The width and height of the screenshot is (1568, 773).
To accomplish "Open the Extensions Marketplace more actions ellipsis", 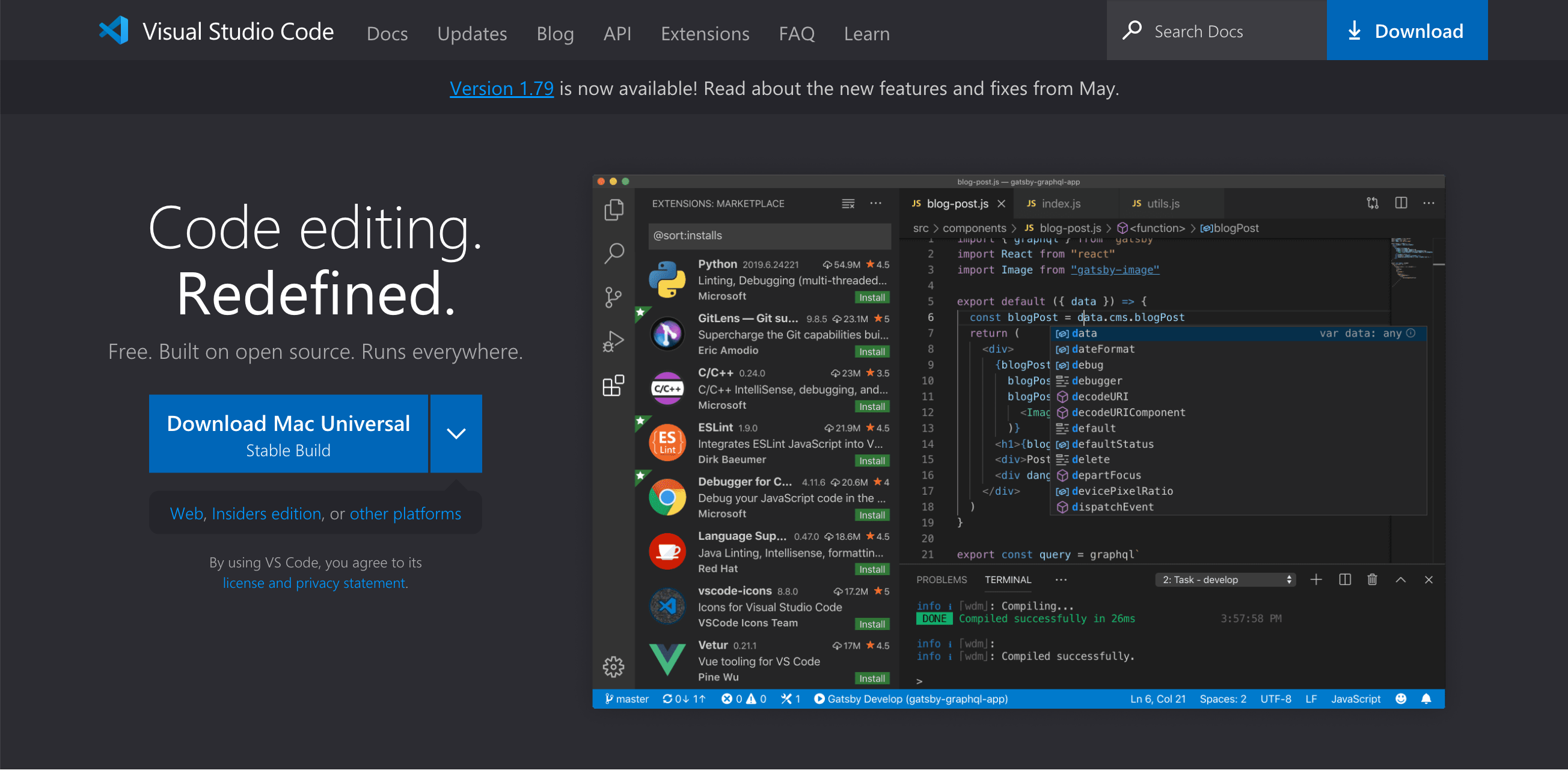I will click(875, 204).
